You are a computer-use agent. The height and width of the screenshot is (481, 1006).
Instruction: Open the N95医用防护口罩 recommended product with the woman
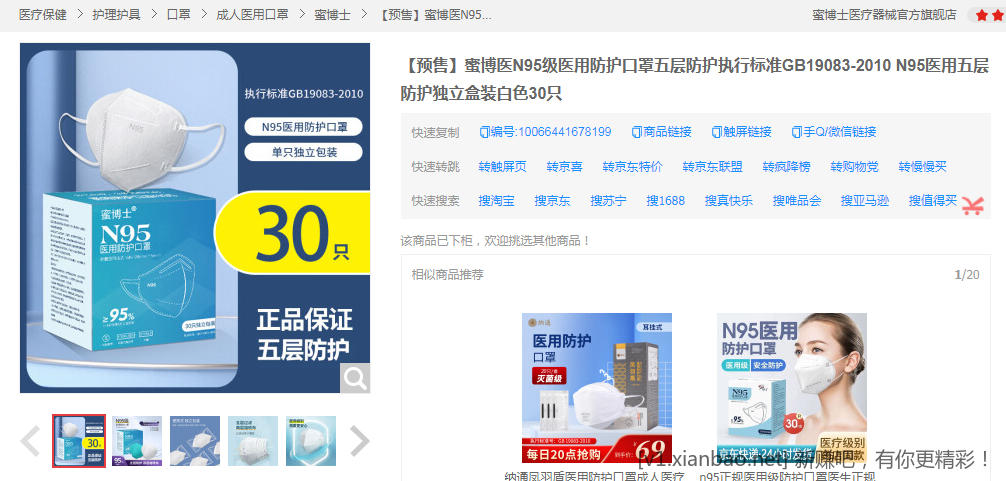[x=792, y=388]
